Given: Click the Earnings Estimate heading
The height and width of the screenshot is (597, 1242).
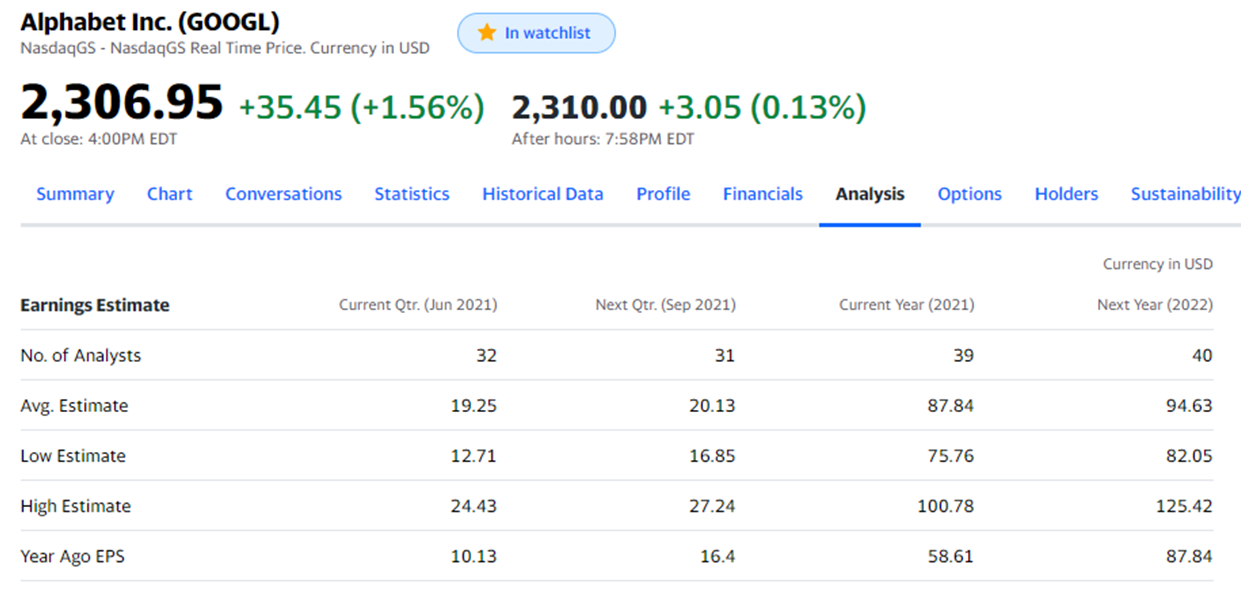Looking at the screenshot, I should (x=95, y=305).
